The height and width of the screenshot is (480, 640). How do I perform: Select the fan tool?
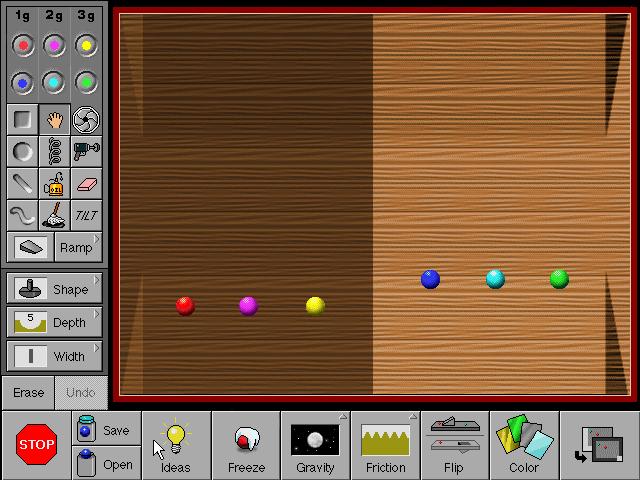(x=86, y=120)
